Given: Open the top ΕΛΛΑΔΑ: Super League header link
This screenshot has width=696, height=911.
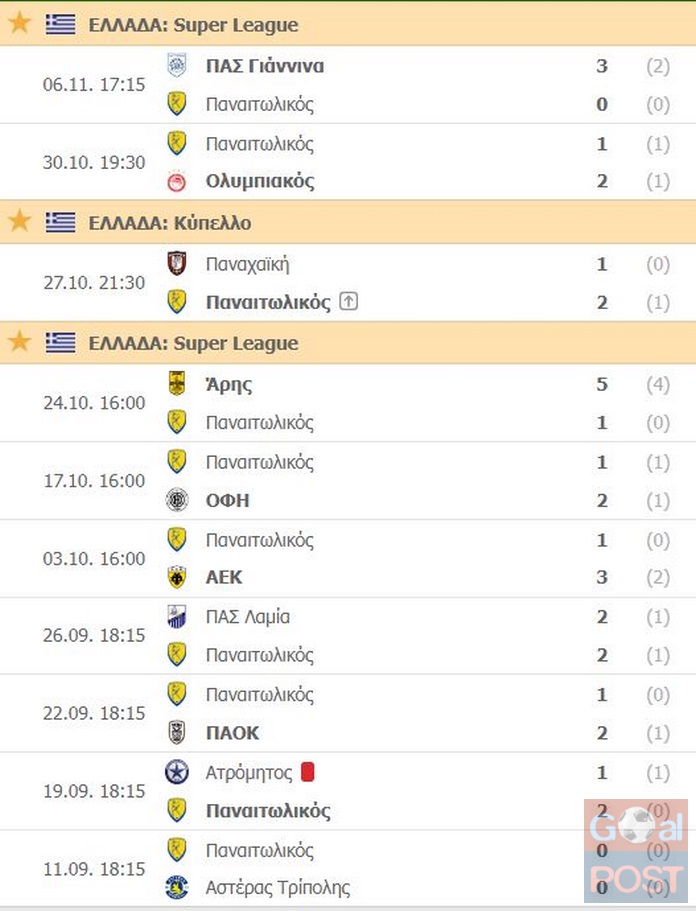Looking at the screenshot, I should tap(193, 25).
